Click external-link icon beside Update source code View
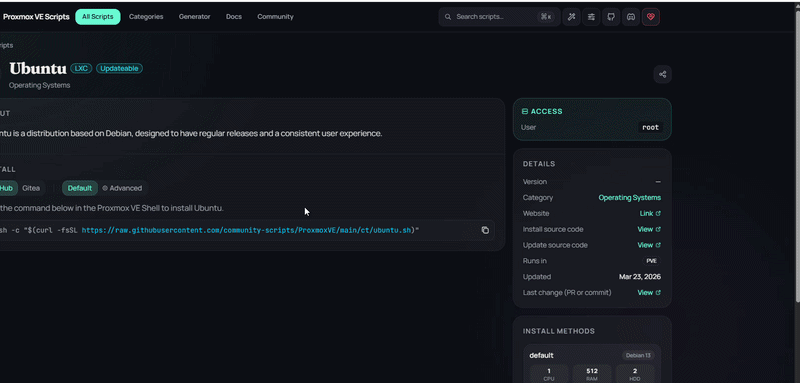800x383 pixels. coord(658,245)
